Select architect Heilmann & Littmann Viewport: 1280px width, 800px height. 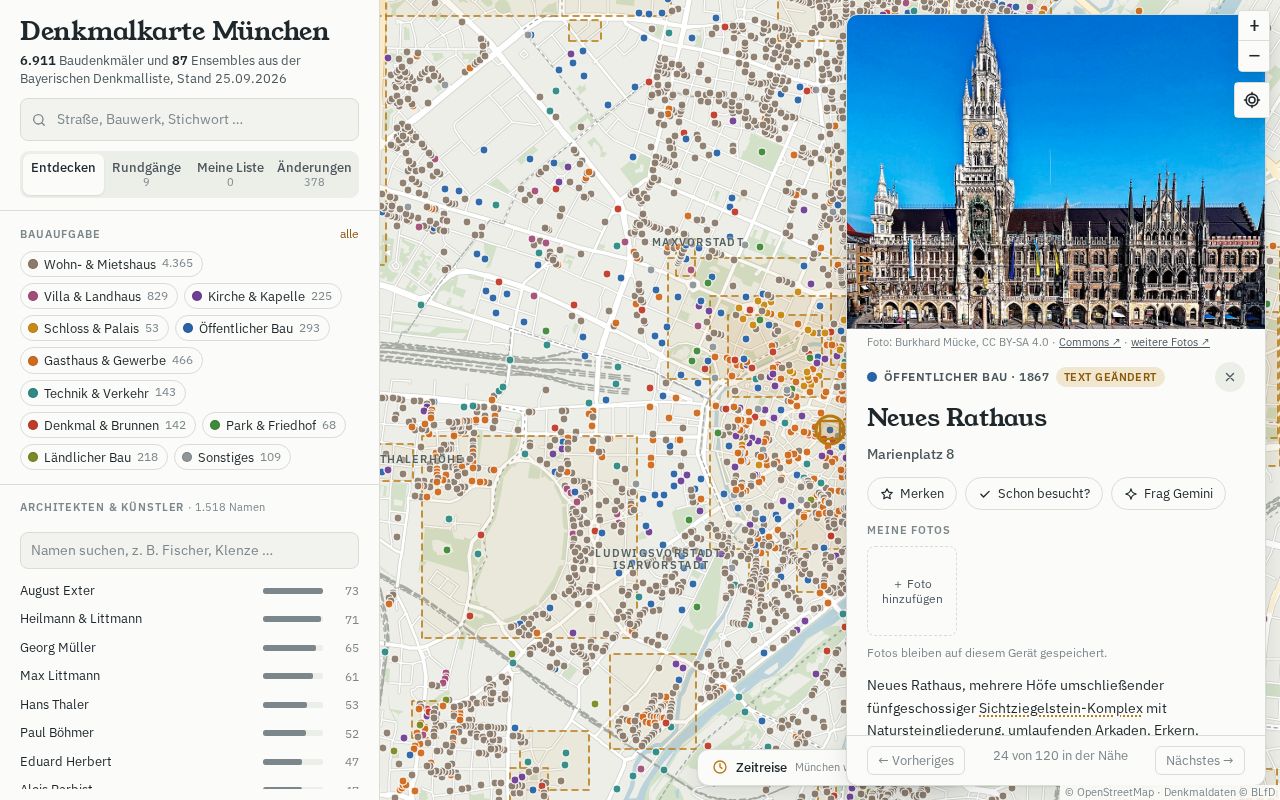click(x=189, y=619)
